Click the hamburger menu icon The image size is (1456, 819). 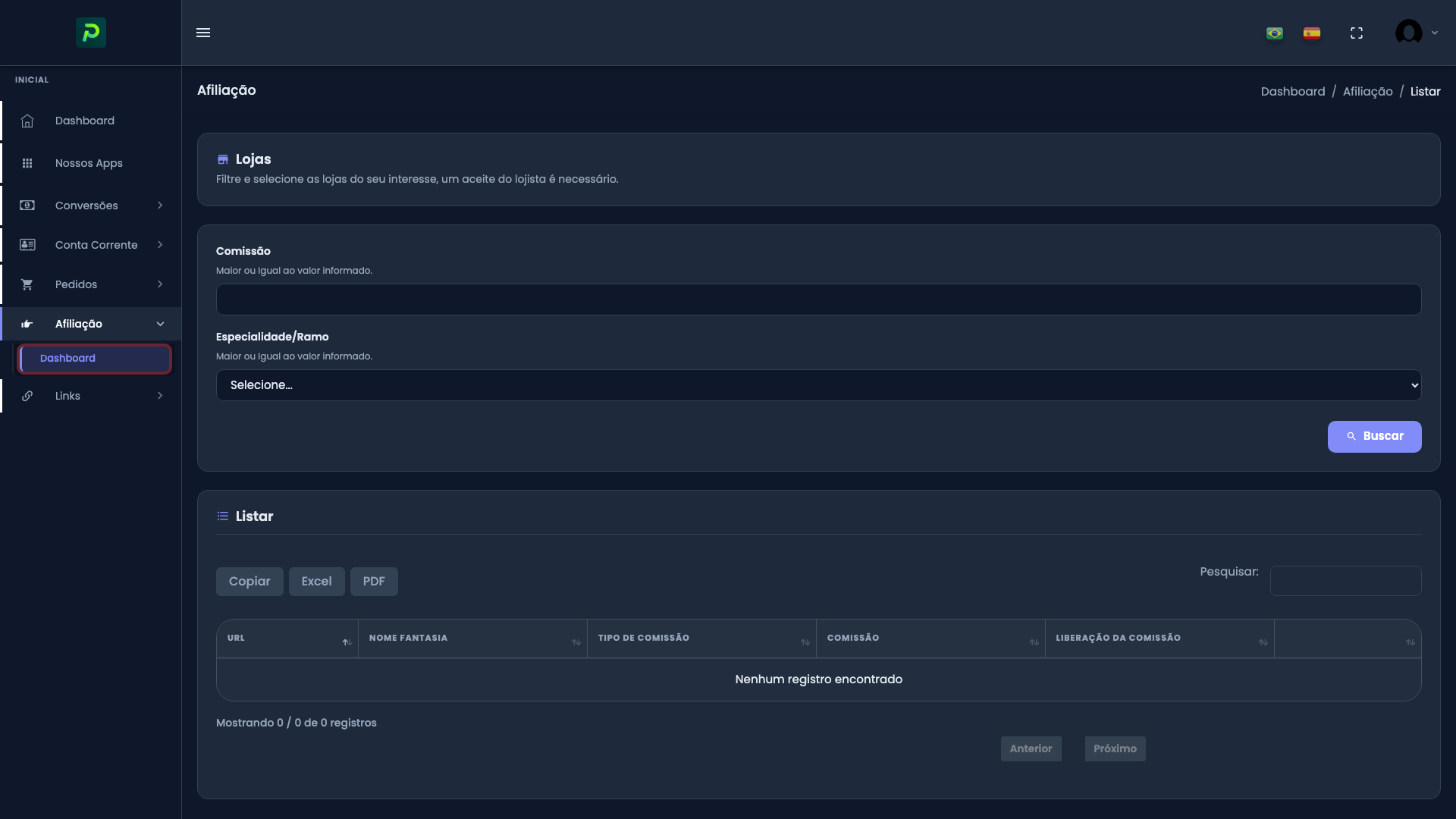point(203,33)
